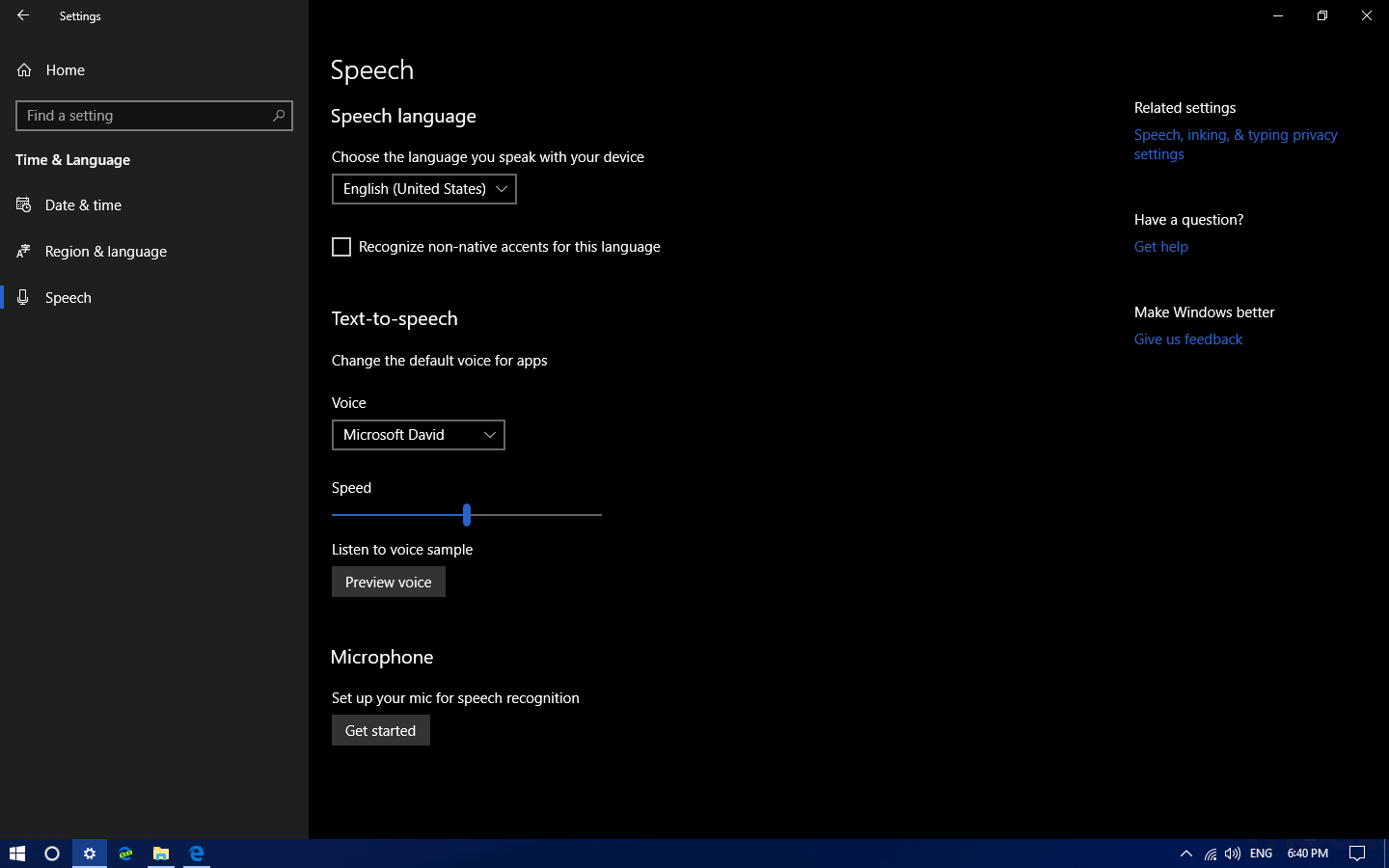Launch Microsoft Edge from the taskbar

[197, 854]
